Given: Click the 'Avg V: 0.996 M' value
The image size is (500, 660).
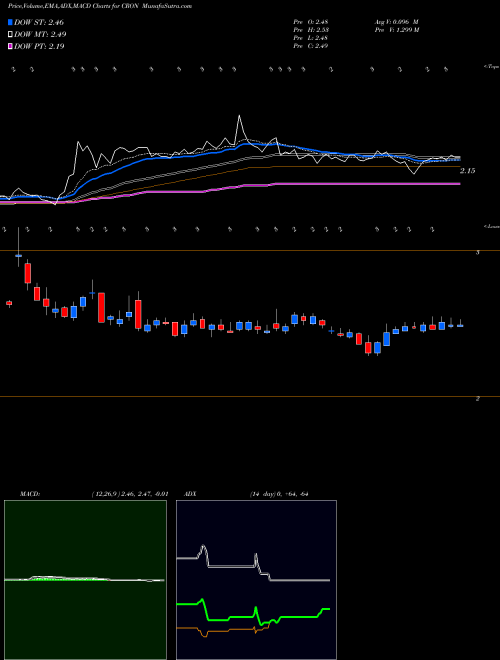Looking at the screenshot, I should click(396, 21).
